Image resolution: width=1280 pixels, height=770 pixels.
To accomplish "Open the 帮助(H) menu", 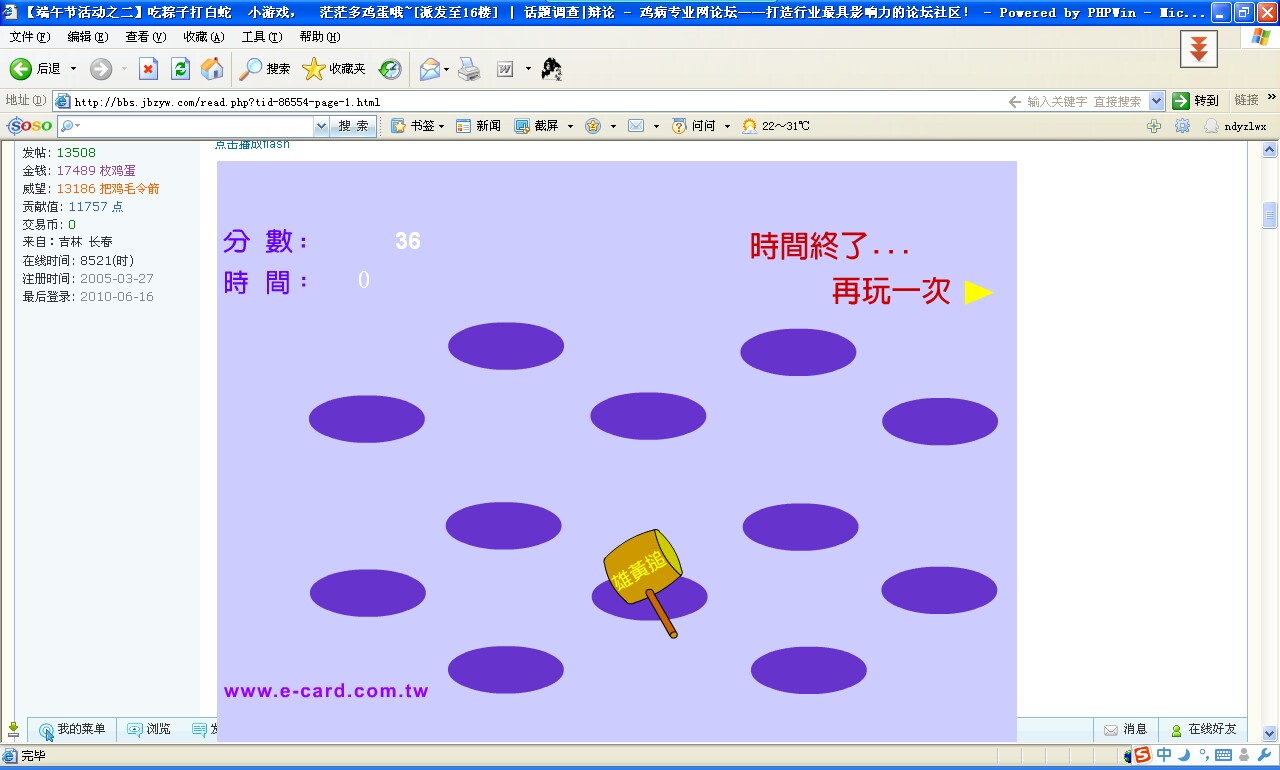I will click(x=320, y=37).
